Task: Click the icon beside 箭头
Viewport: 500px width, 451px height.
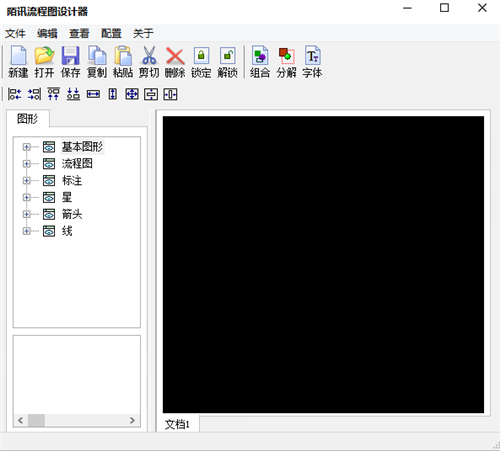Action: point(49,214)
